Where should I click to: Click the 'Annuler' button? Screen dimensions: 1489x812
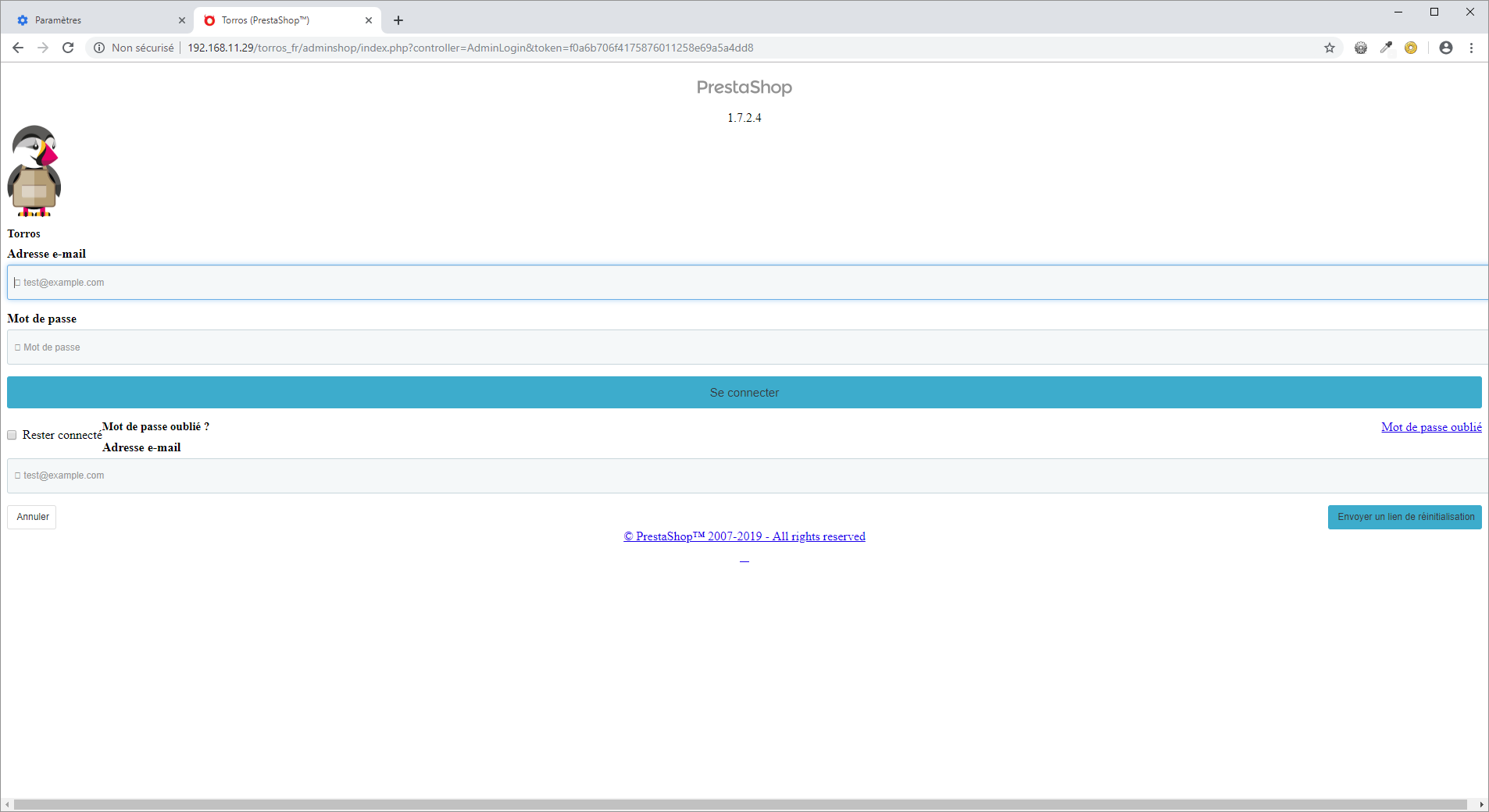point(32,517)
